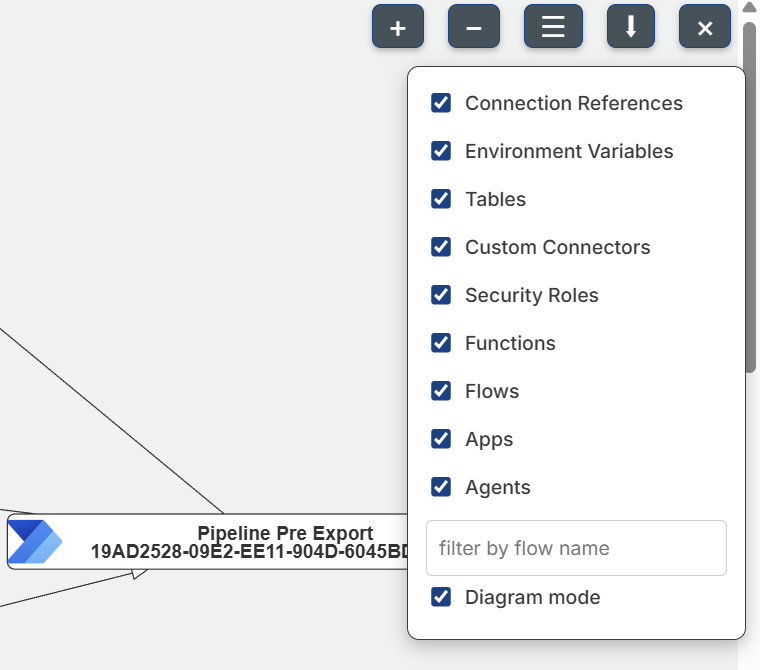Viewport: 760px width, 670px height.
Task: Toggle the hamburger filter menu button
Action: (553, 27)
